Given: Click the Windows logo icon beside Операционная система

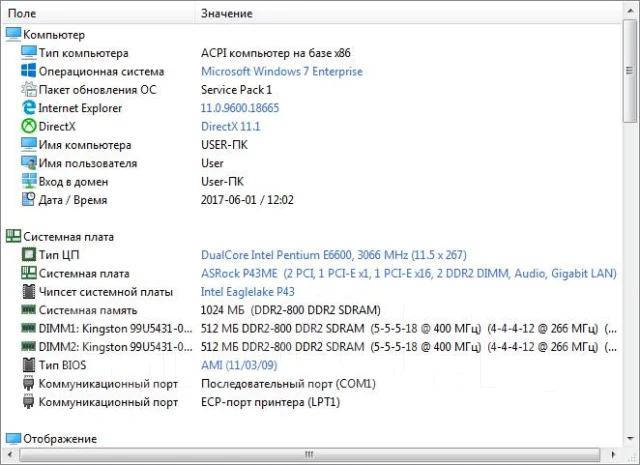Looking at the screenshot, I should tap(28, 71).
